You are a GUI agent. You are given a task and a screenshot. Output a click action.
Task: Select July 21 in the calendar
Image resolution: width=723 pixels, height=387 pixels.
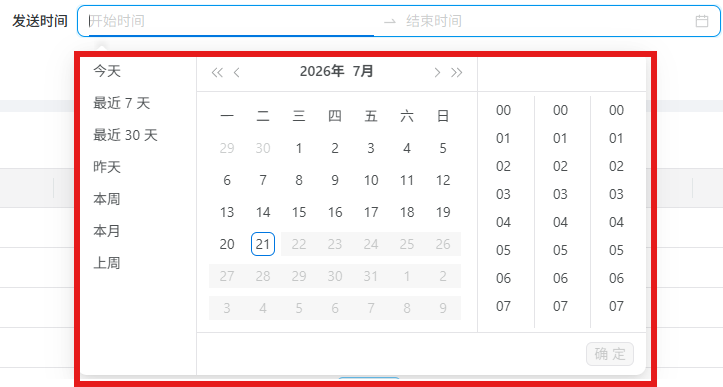[x=263, y=244]
